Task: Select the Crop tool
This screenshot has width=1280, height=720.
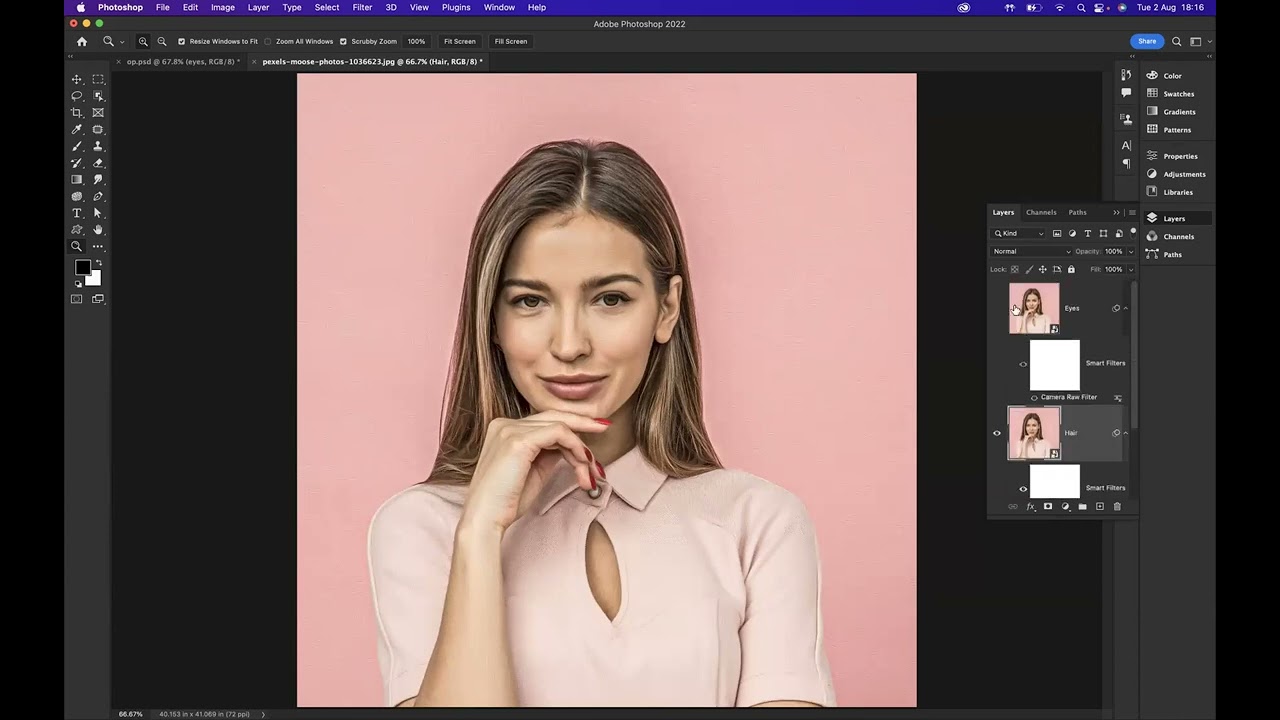Action: coord(77,113)
